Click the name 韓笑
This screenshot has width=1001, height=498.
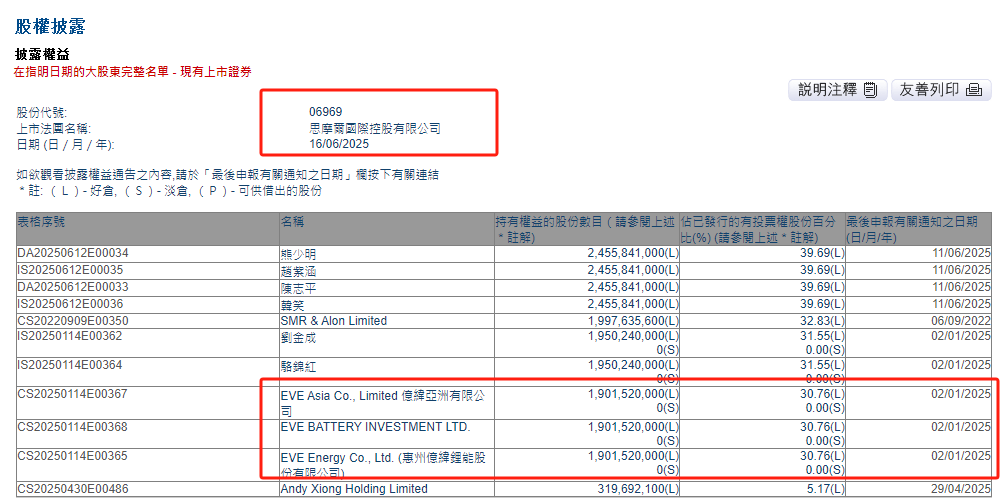(292, 305)
